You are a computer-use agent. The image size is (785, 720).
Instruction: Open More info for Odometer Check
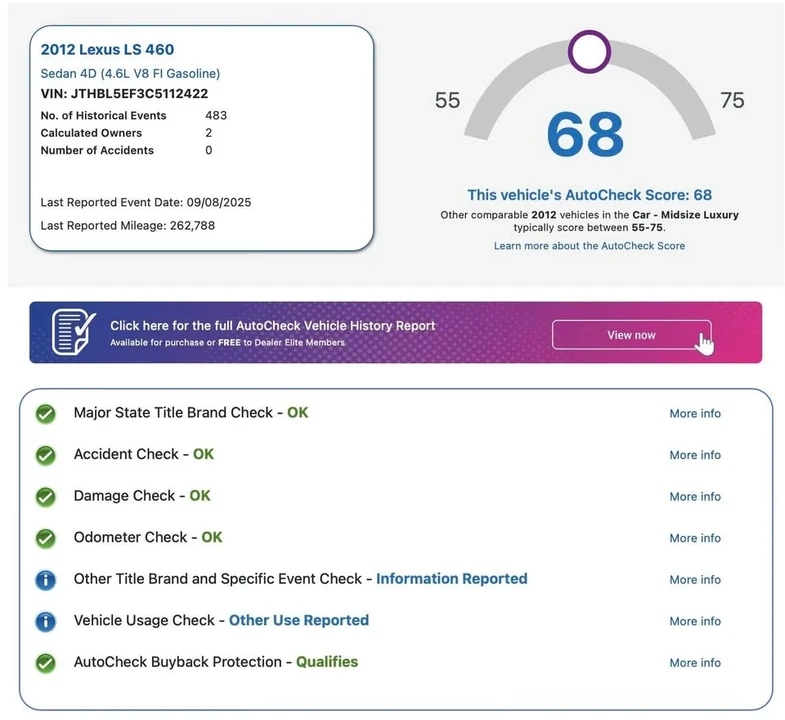[x=695, y=538]
